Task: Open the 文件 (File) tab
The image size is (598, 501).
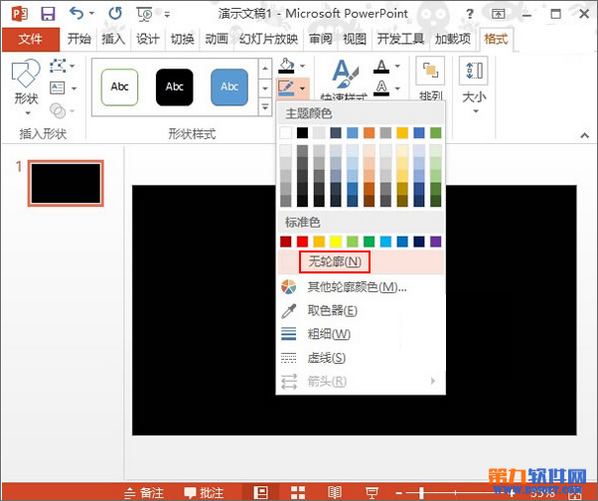Action: click(31, 39)
